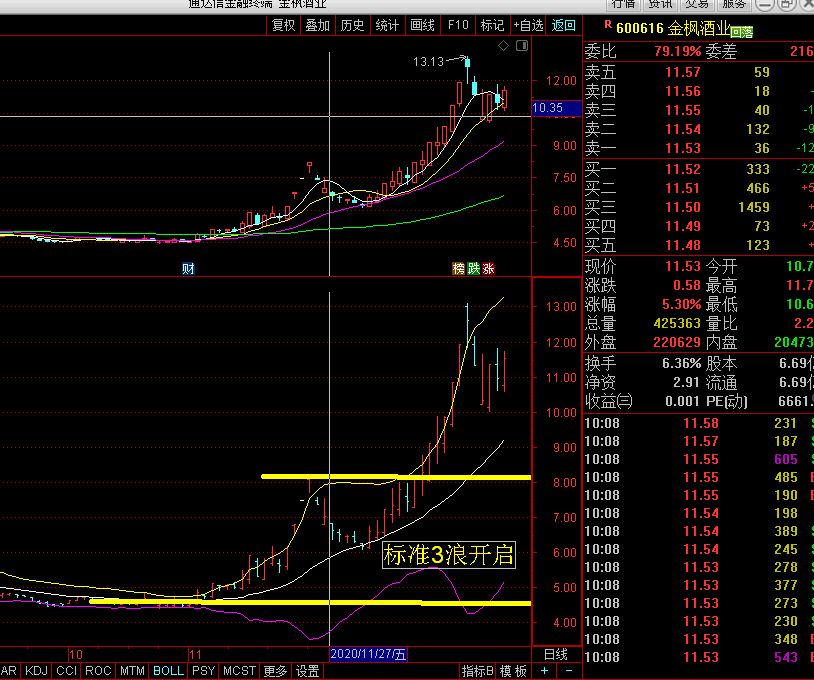
Task: Click 返回 to go back
Action: 563,25
